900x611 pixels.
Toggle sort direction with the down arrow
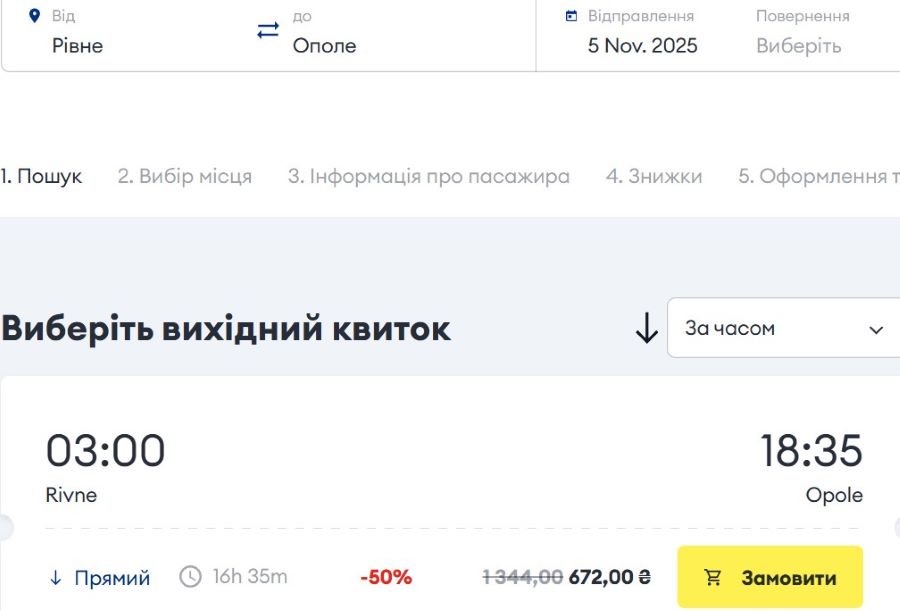(647, 328)
